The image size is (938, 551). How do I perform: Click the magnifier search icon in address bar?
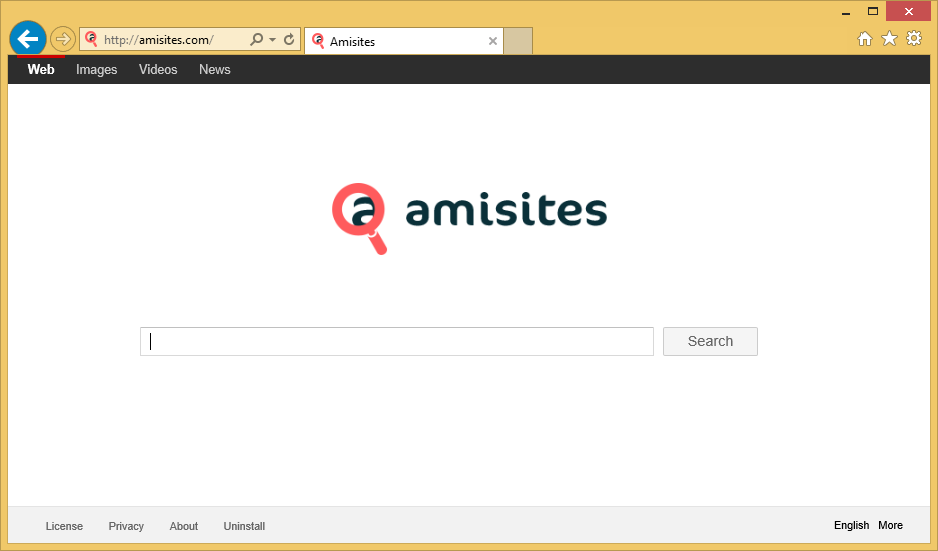(x=257, y=40)
